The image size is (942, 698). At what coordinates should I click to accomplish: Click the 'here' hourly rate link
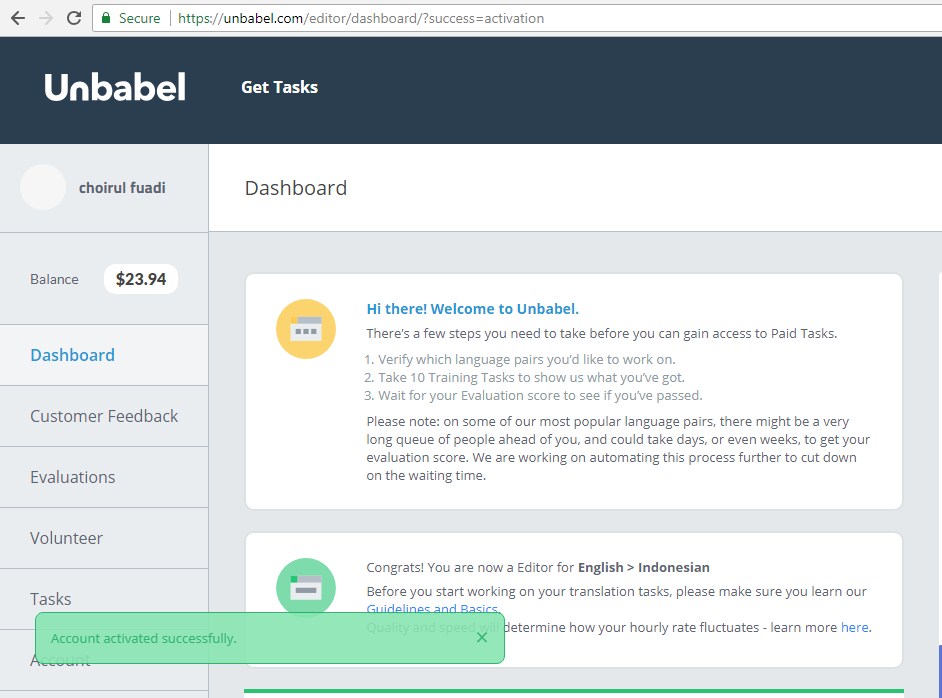(854, 627)
